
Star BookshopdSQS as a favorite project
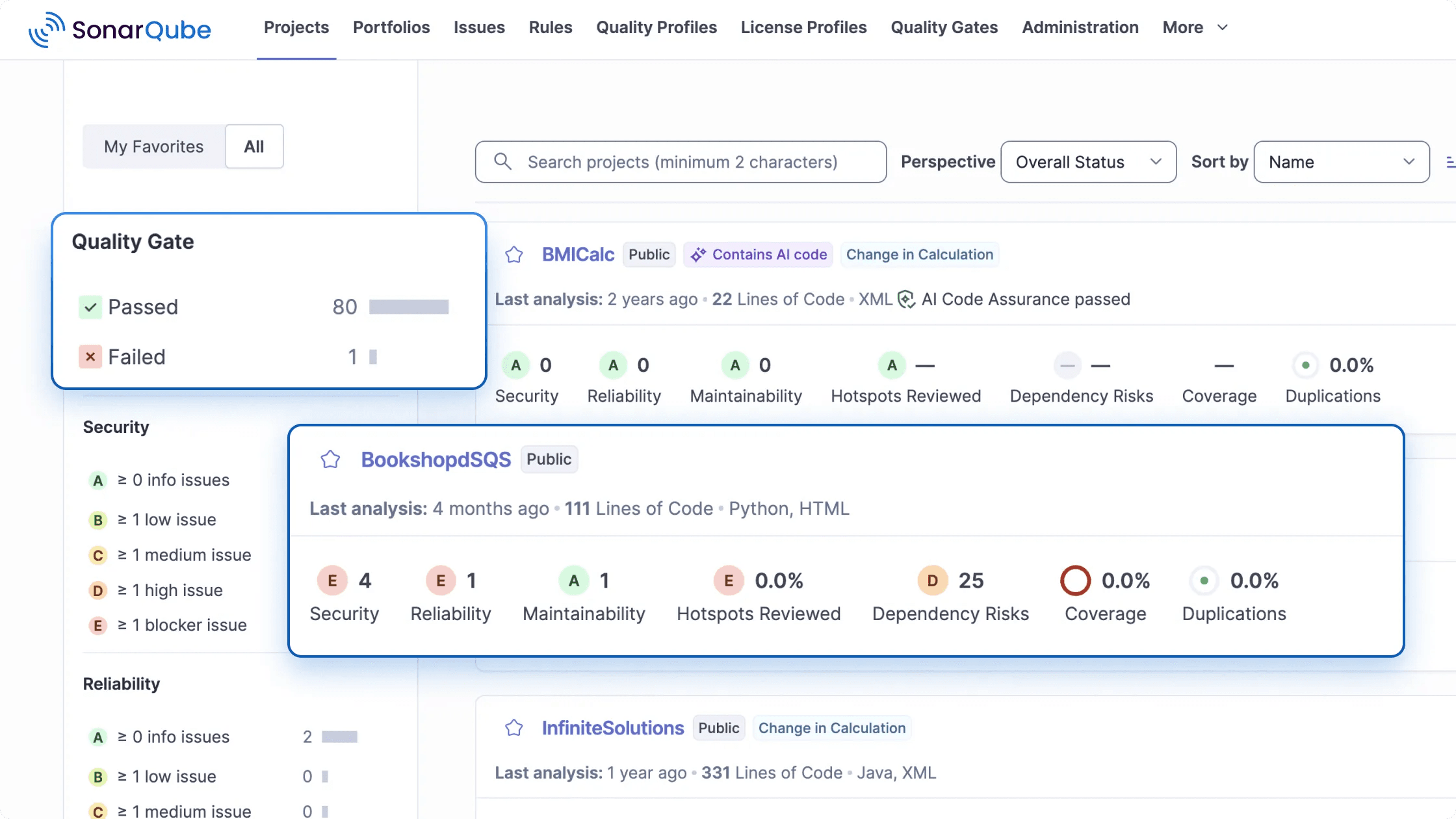[330, 459]
